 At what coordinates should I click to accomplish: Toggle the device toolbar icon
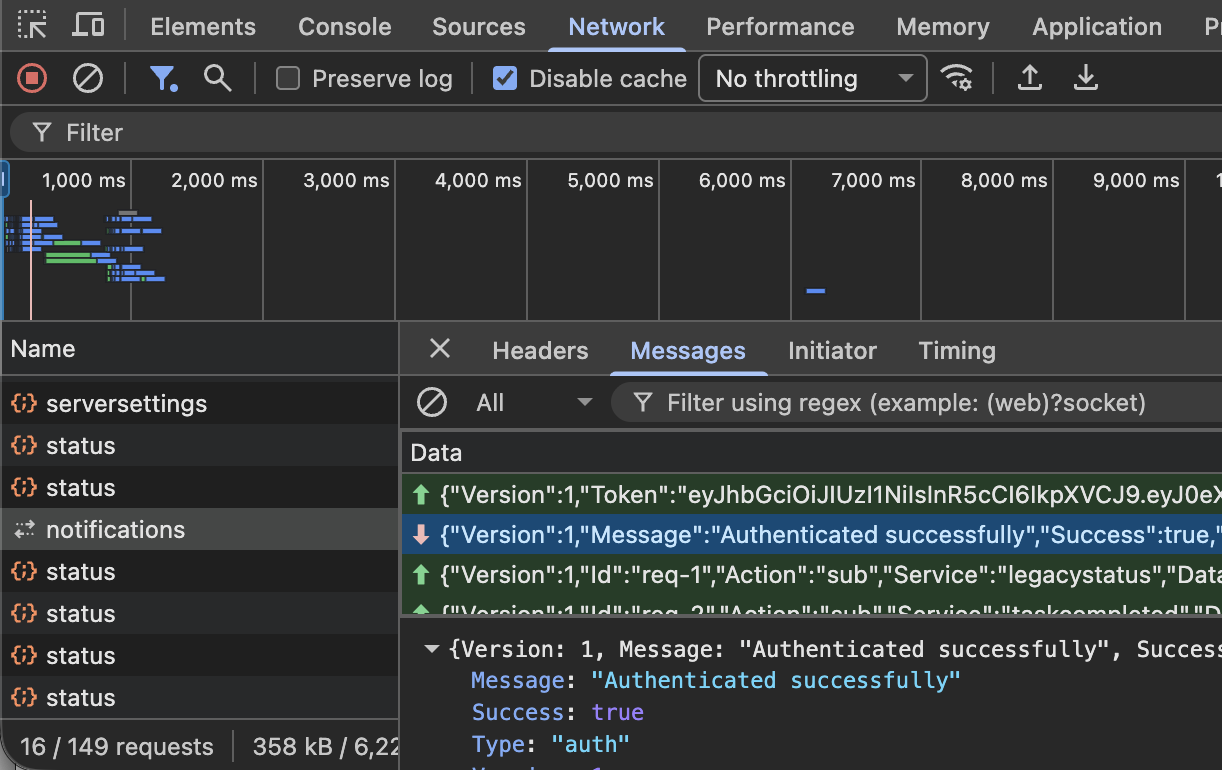pyautogui.click(x=88, y=26)
